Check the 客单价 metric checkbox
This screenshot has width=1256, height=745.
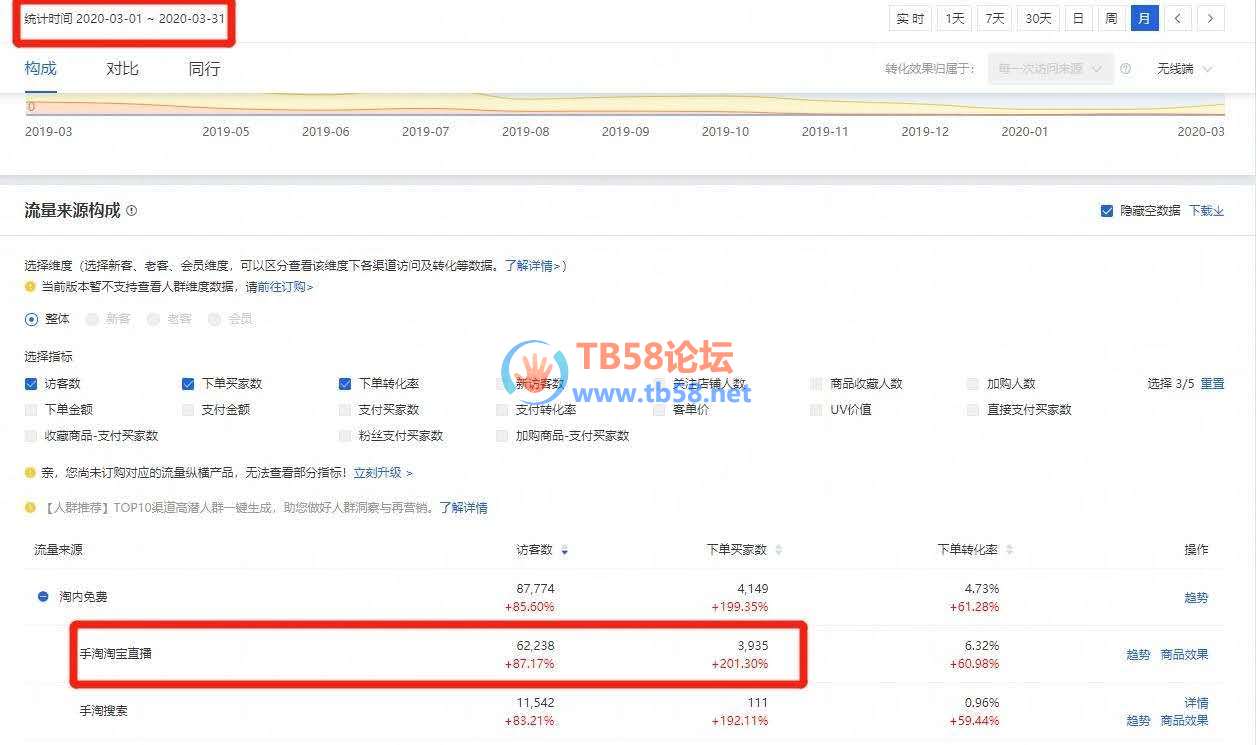click(x=659, y=409)
